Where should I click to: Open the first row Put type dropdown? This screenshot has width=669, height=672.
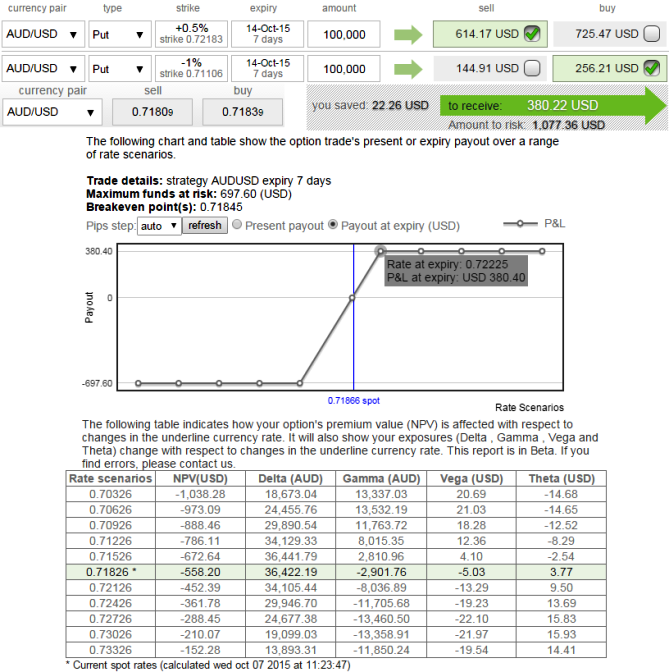pos(120,34)
